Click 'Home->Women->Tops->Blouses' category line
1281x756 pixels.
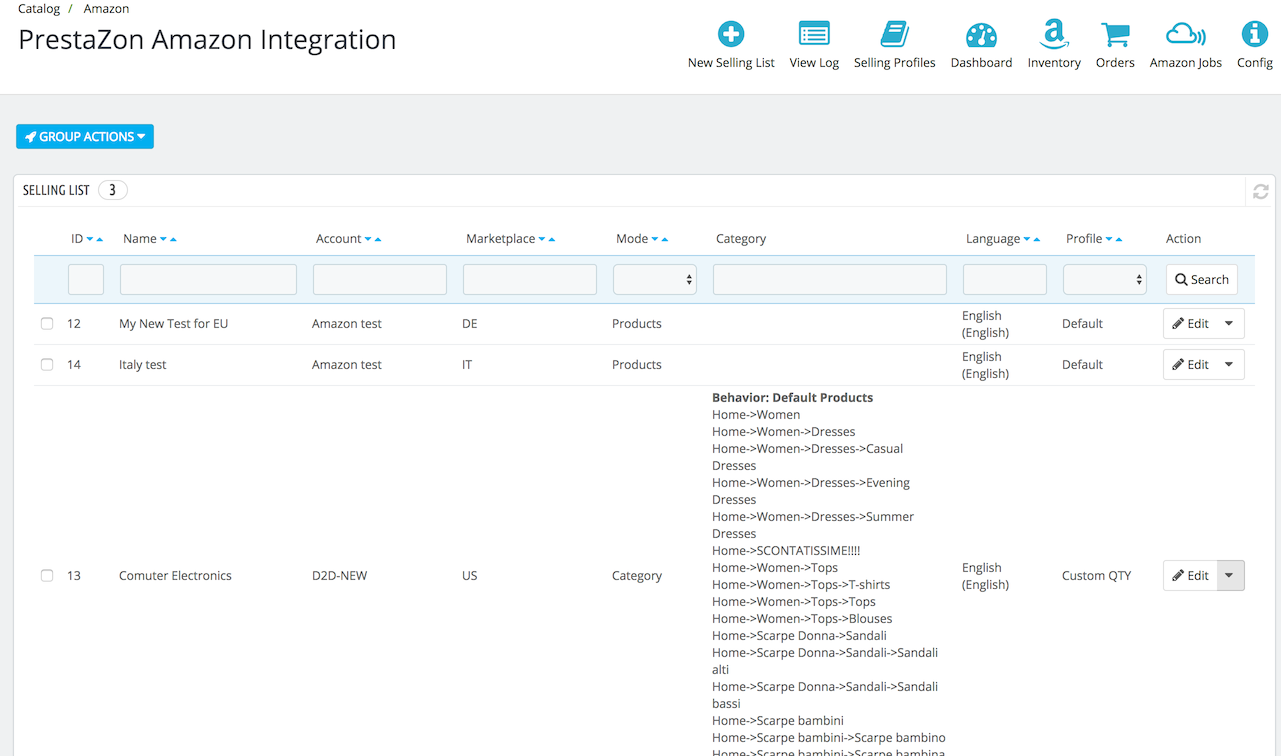[802, 619]
